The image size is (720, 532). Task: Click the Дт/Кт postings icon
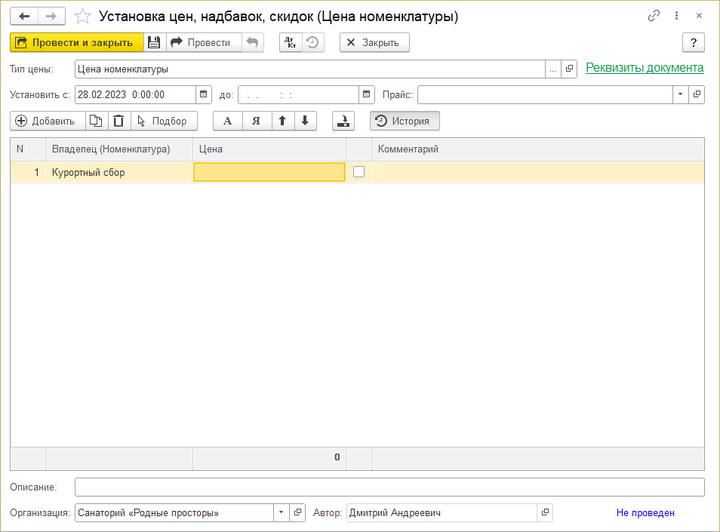coord(290,42)
